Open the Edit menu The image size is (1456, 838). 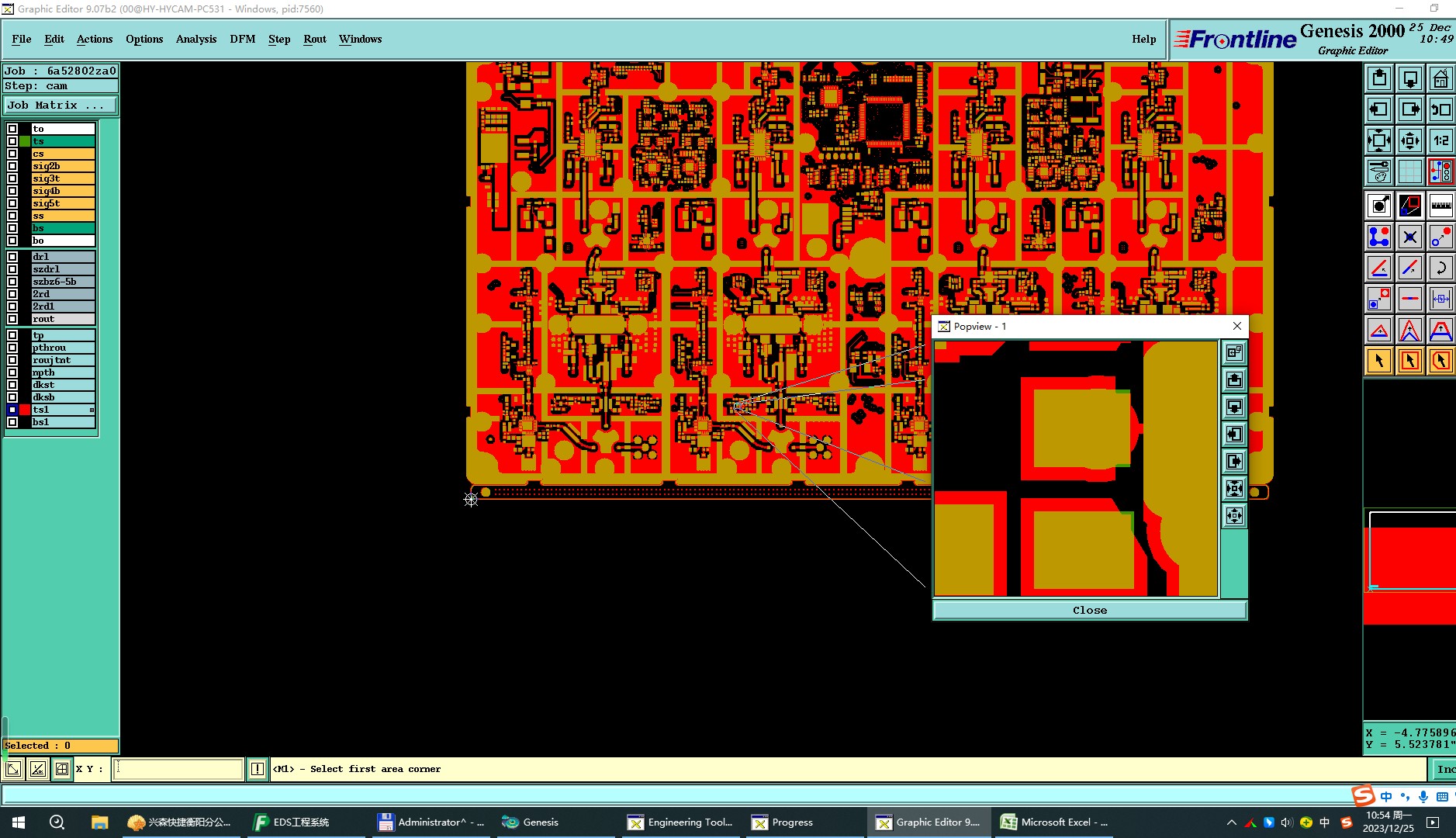(x=54, y=39)
